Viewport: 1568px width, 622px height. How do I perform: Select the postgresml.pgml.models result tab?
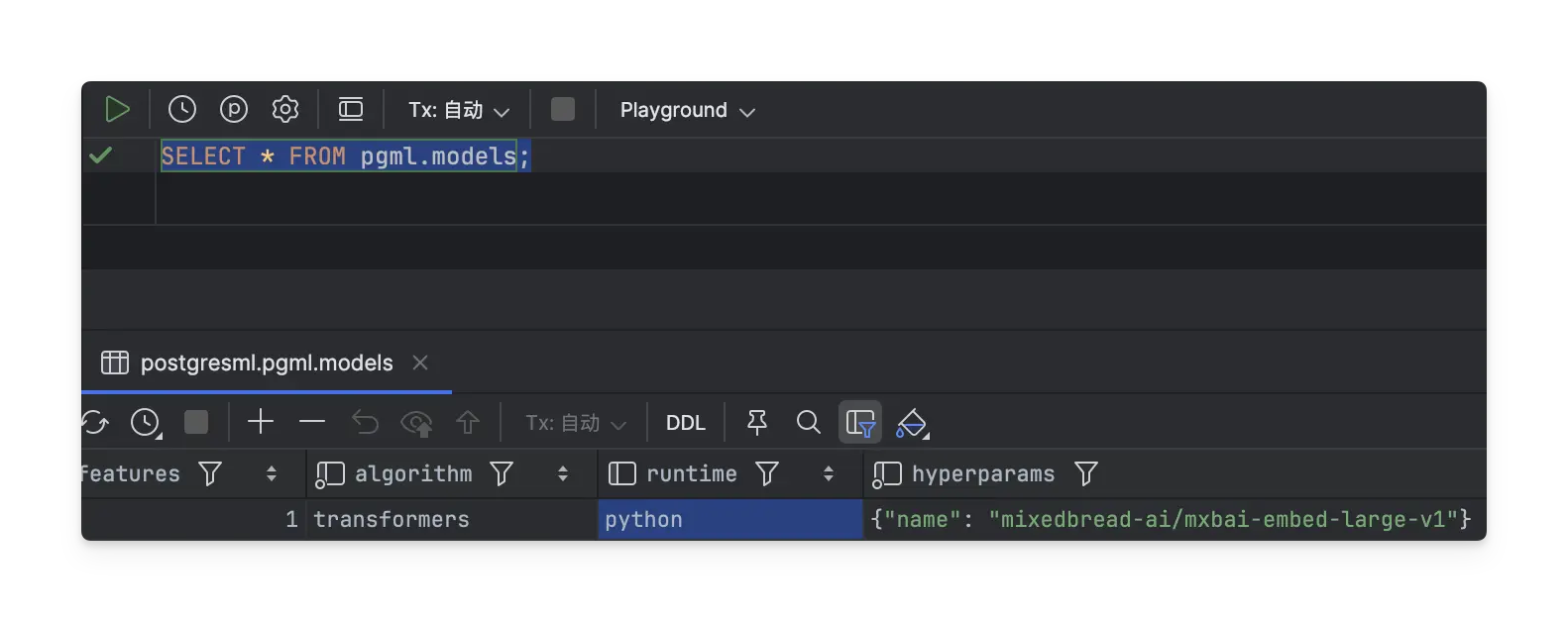[266, 363]
